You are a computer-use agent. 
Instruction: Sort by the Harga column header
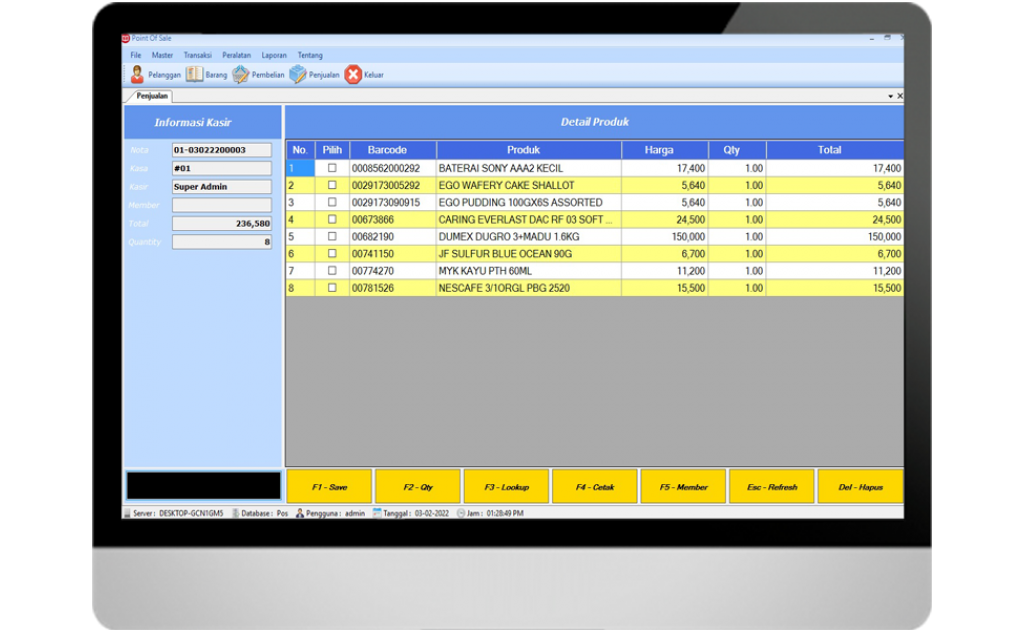point(659,150)
